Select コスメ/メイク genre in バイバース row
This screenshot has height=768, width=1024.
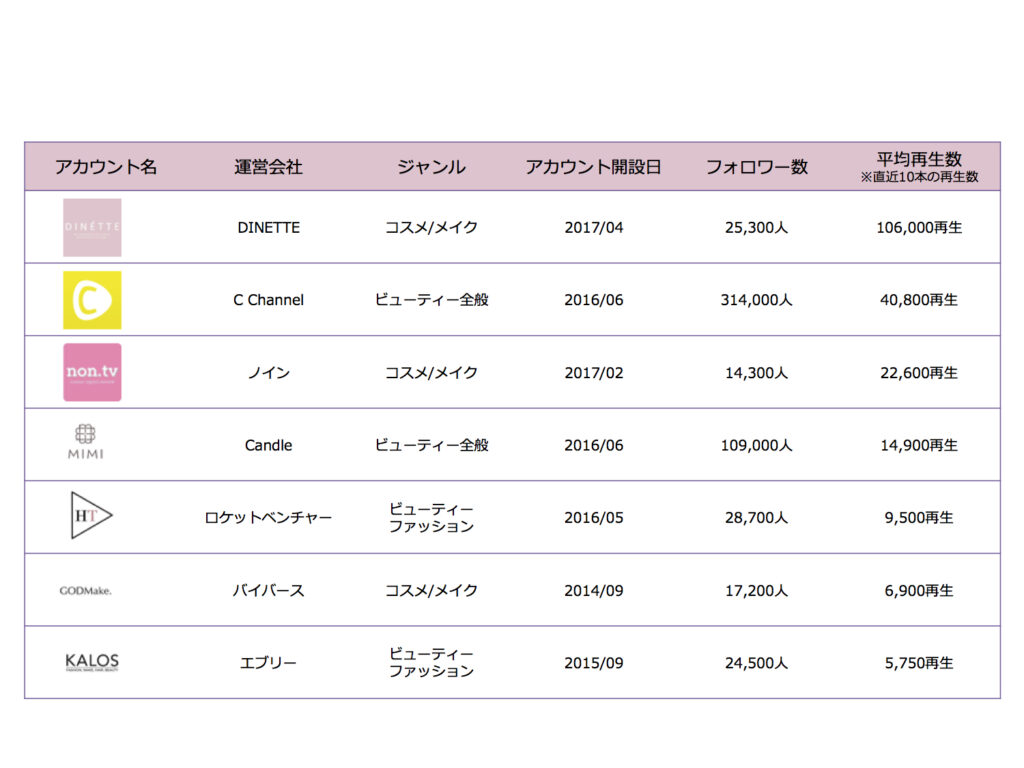[431, 590]
